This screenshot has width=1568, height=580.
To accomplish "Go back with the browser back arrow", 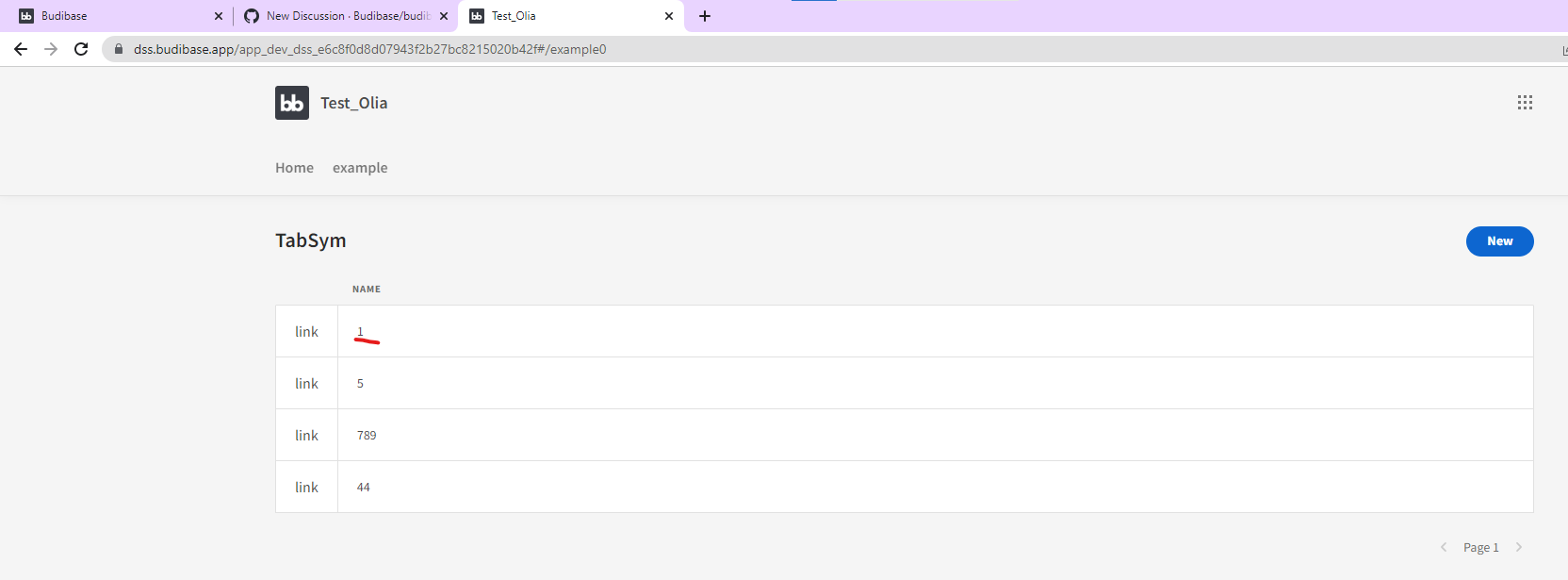I will coord(21,49).
